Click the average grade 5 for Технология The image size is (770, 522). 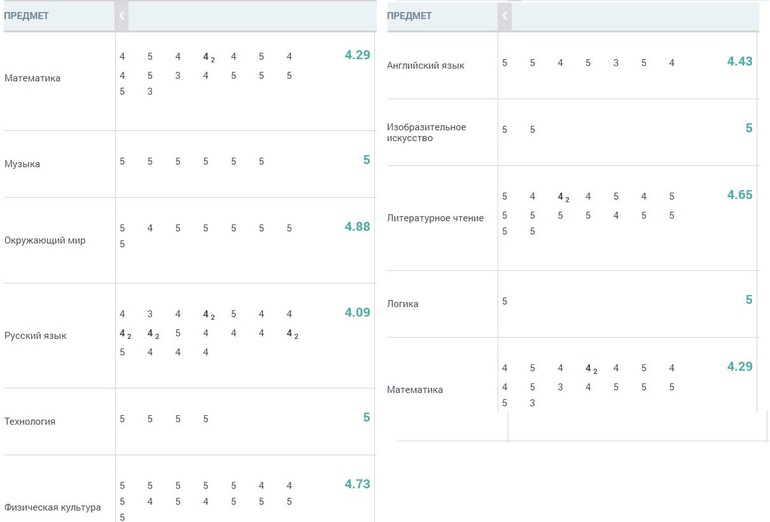click(x=366, y=417)
